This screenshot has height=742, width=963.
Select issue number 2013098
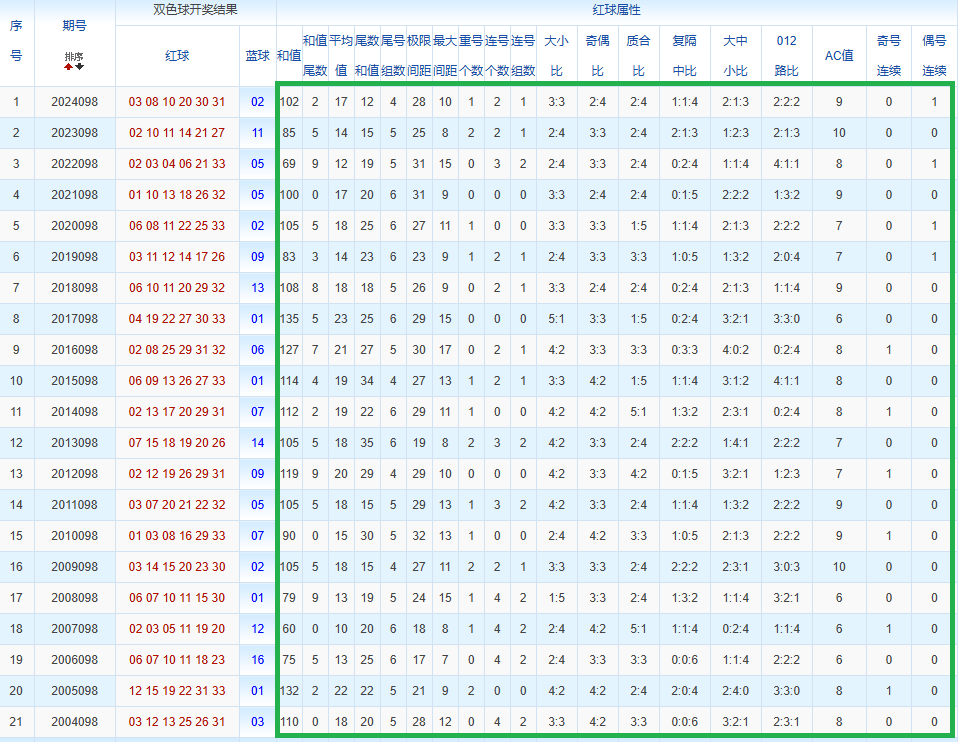pos(74,443)
